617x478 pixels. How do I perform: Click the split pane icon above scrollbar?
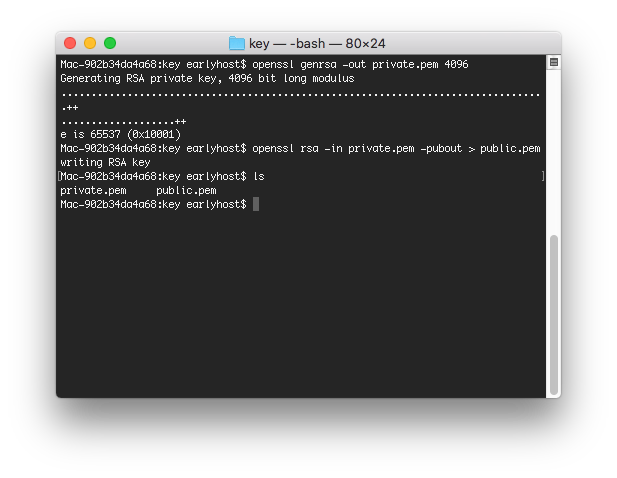point(554,63)
